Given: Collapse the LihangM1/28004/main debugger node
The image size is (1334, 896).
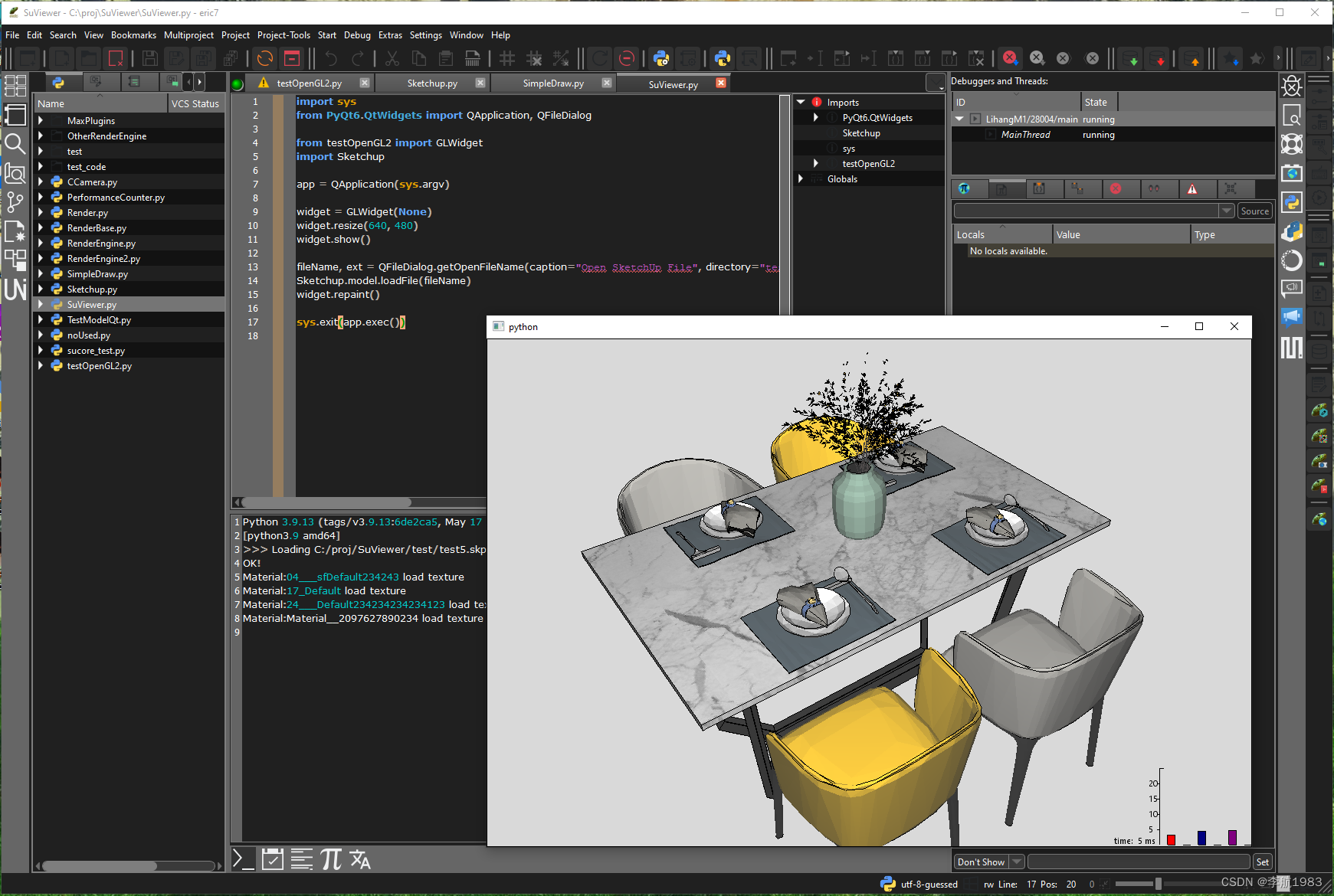Looking at the screenshot, I should 959,119.
